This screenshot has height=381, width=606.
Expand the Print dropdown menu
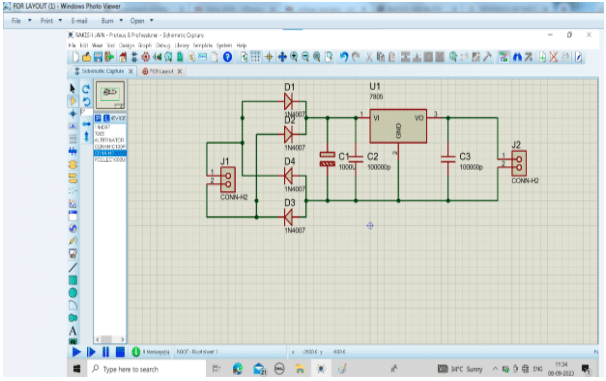(51, 20)
